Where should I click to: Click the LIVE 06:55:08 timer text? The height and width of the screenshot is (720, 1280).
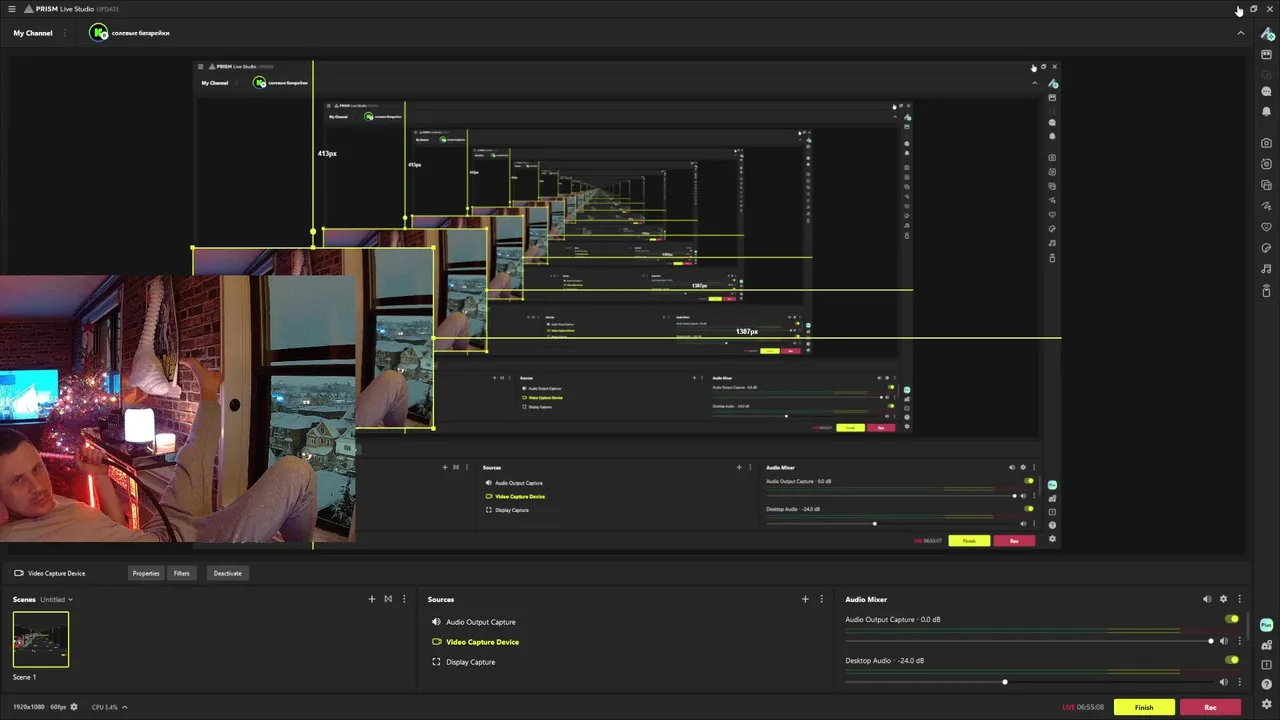[1083, 707]
